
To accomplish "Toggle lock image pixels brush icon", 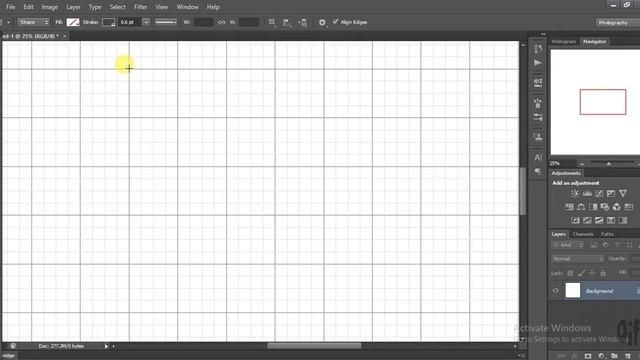I will click(x=581, y=273).
